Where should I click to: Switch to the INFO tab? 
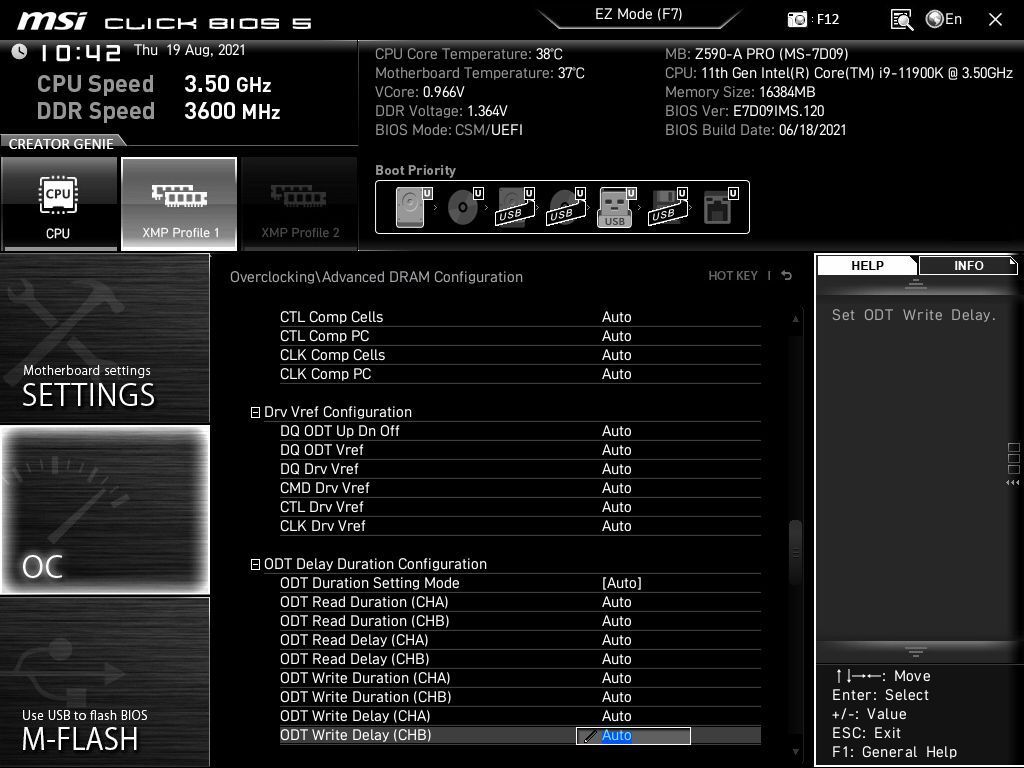click(x=968, y=265)
